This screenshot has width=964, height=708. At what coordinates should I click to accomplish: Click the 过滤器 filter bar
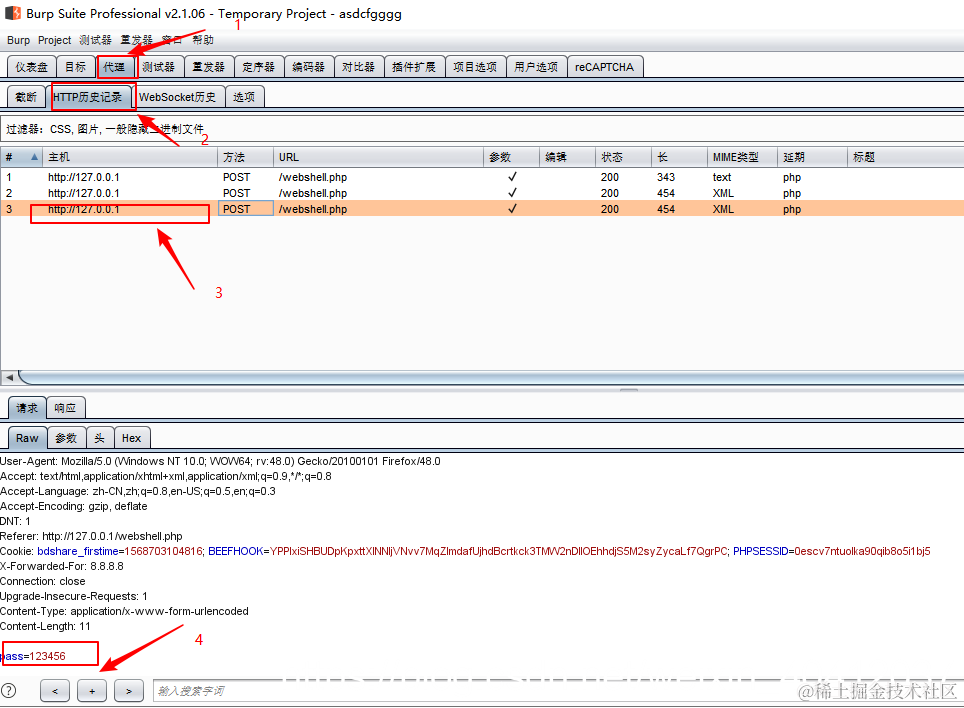pyautogui.click(x=482, y=129)
